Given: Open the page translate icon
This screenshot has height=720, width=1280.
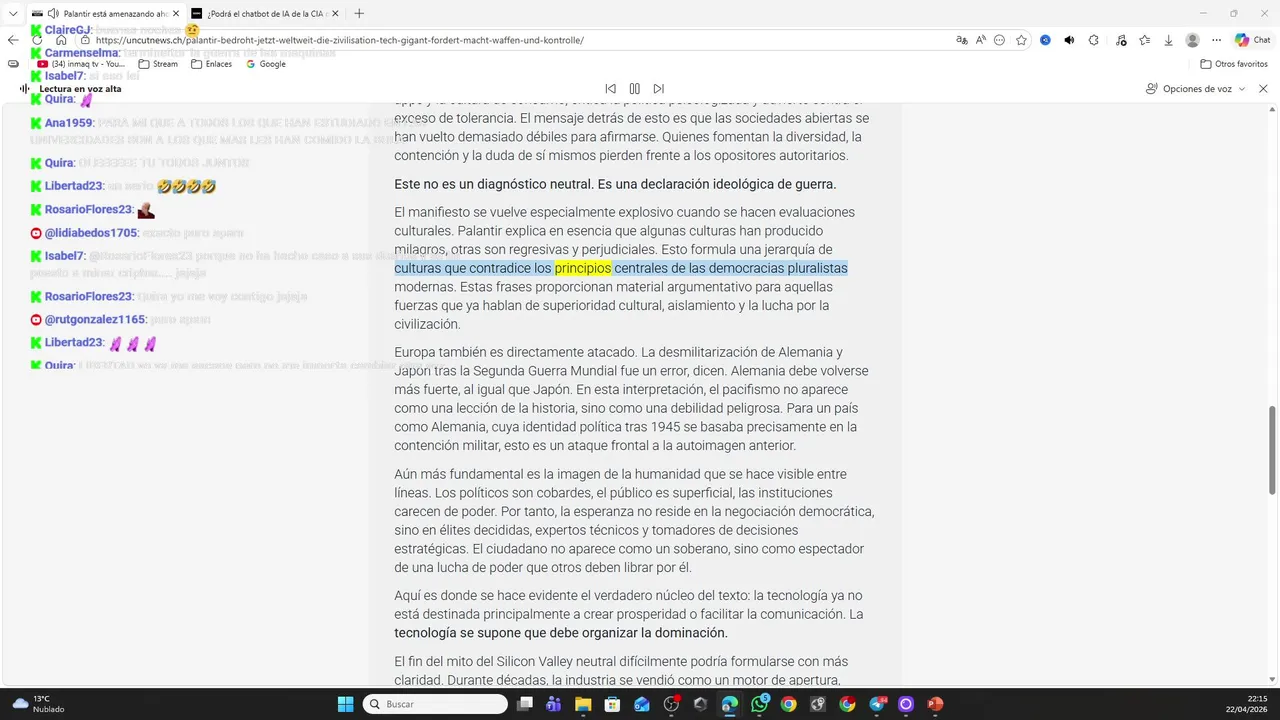Looking at the screenshot, I should pos(962,40).
